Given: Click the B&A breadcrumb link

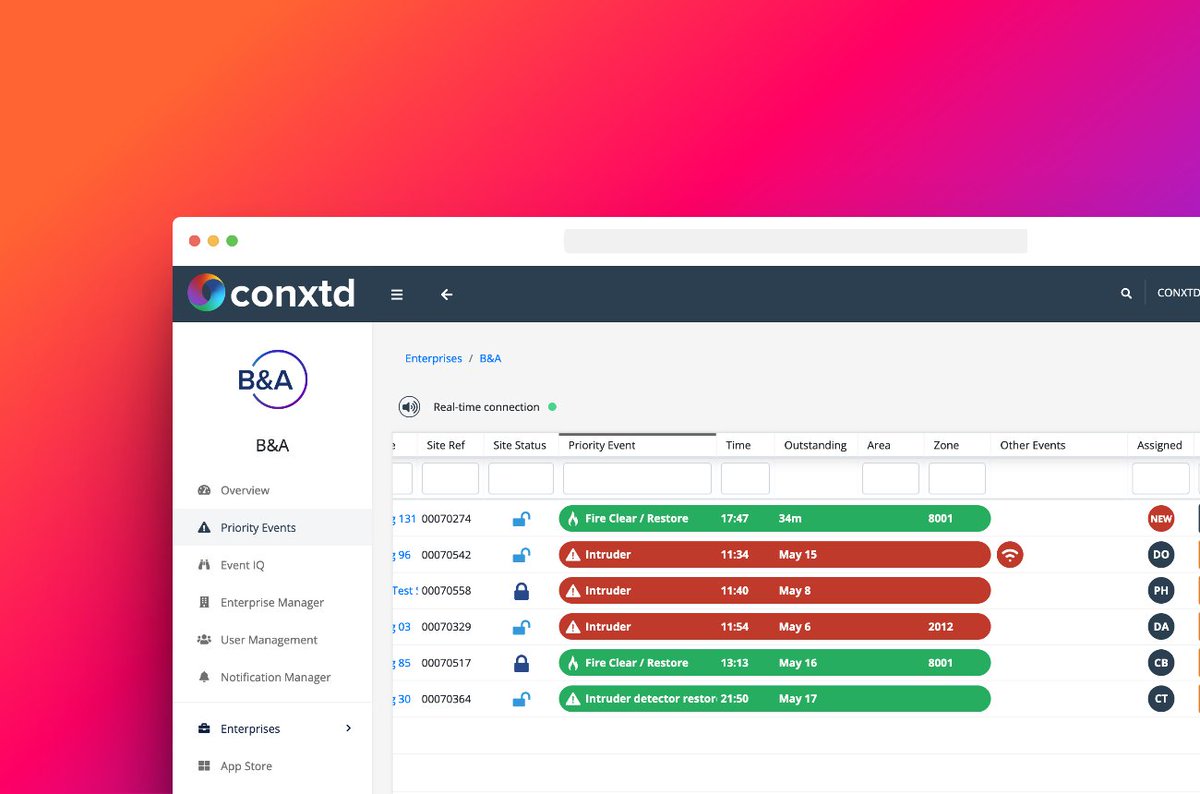Looking at the screenshot, I should (x=490, y=357).
